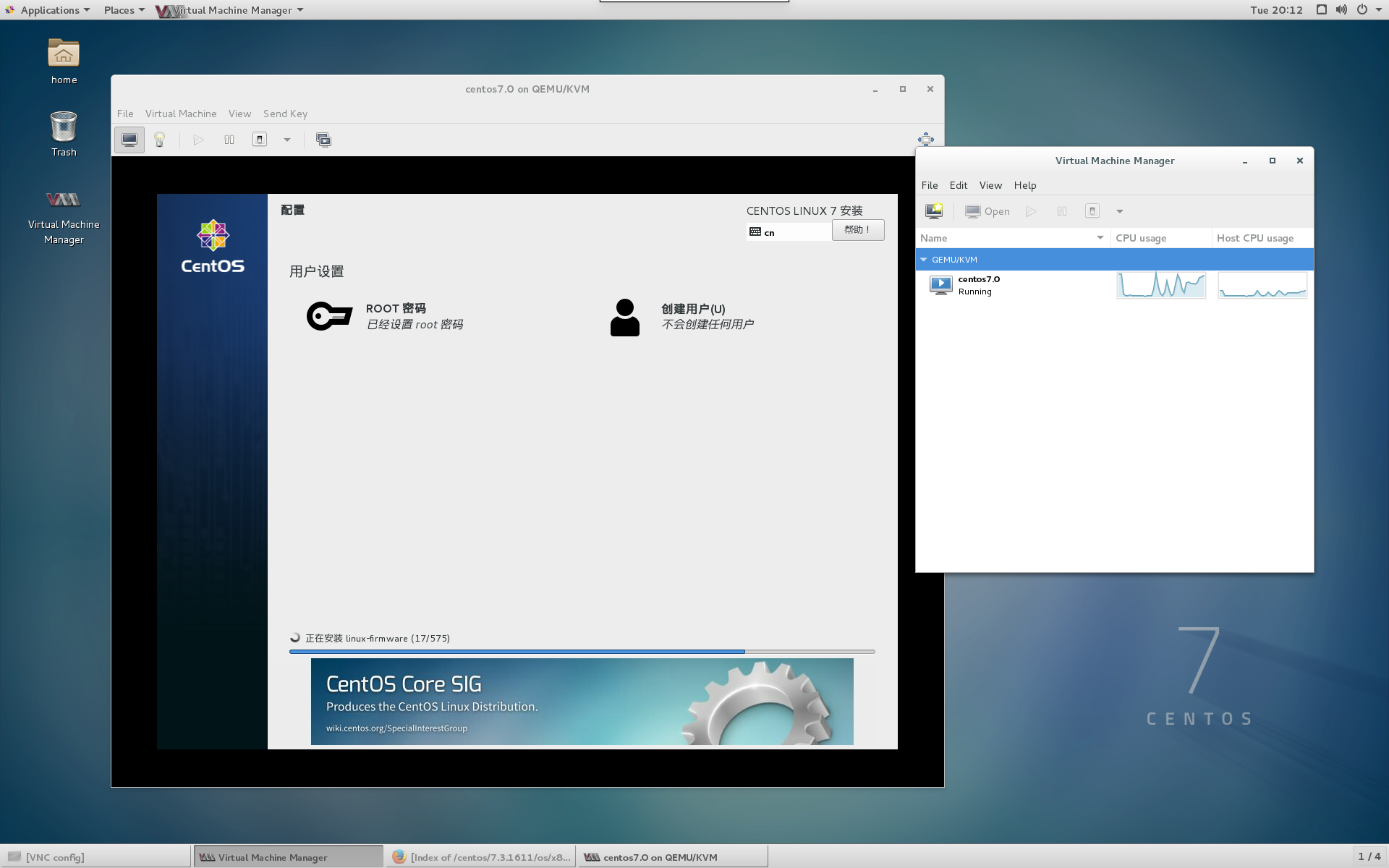Switch to Firefox Index of /centos taskbar entry
Screen dimensions: 1389x868
click(481, 857)
